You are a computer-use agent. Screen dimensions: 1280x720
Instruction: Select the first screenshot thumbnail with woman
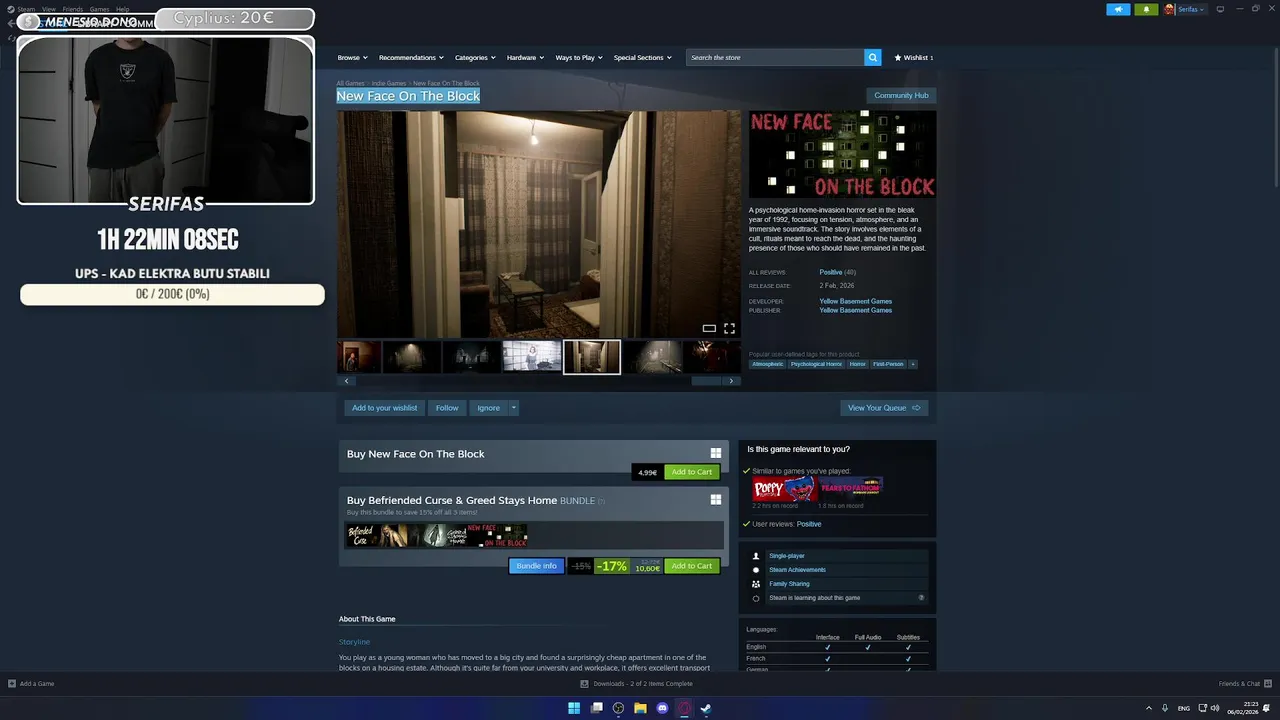click(359, 357)
